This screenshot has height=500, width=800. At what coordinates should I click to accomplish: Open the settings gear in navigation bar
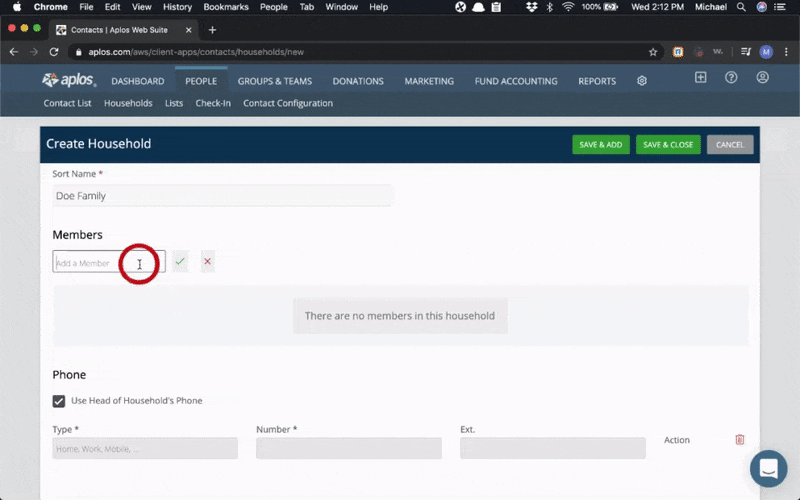click(642, 81)
